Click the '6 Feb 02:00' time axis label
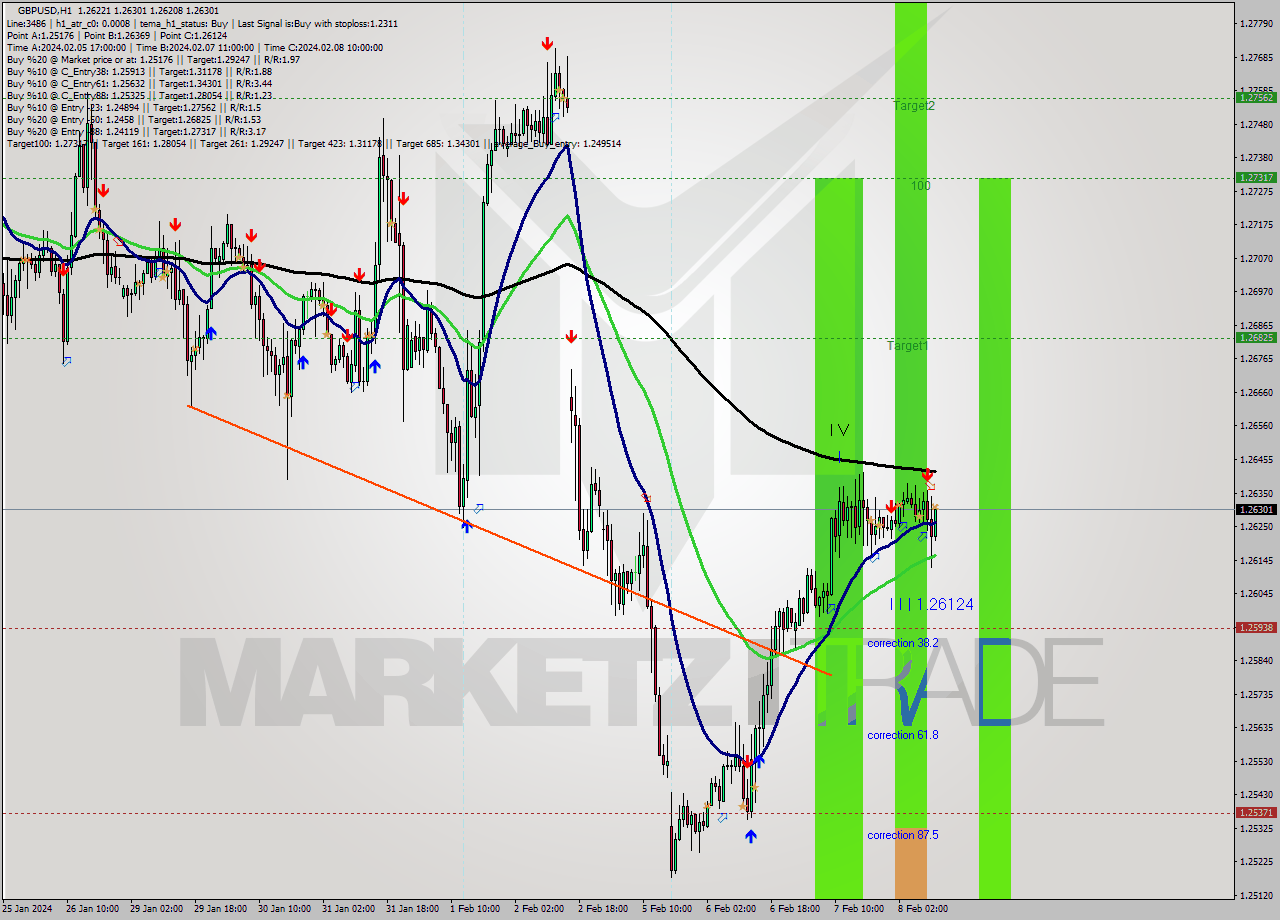This screenshot has width=1280, height=920. pyautogui.click(x=732, y=909)
